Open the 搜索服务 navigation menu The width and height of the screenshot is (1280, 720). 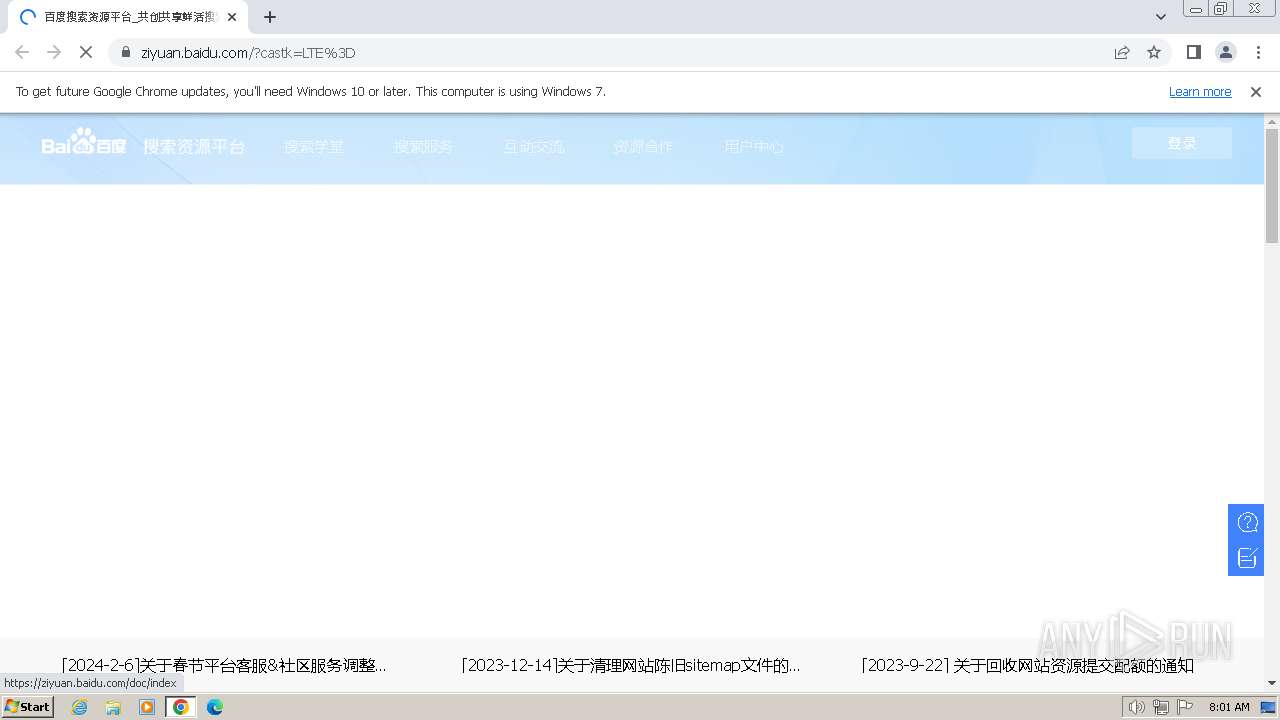tap(424, 146)
